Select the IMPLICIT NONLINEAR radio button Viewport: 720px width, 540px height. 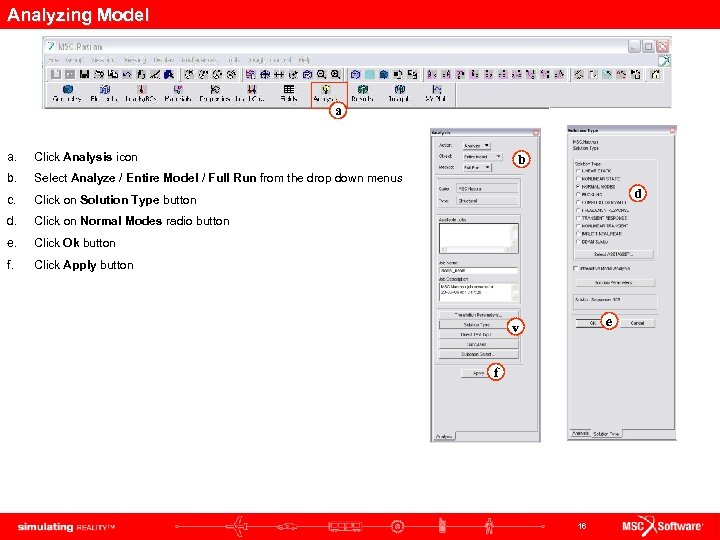pos(578,234)
